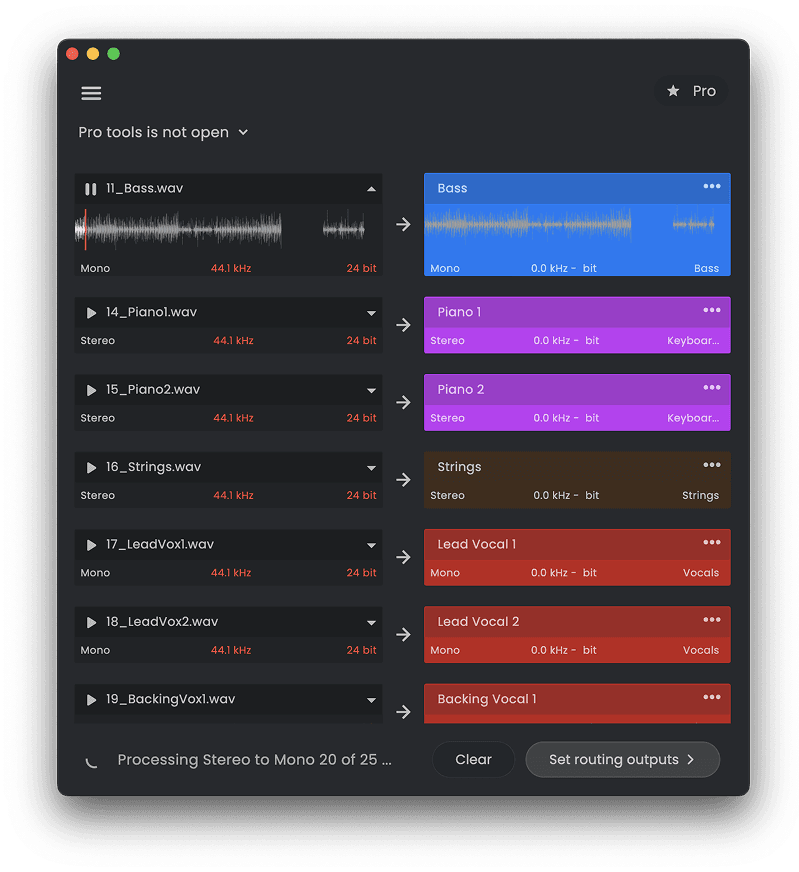
Task: Select the Lead Vocal 1 track header
Action: (577, 544)
